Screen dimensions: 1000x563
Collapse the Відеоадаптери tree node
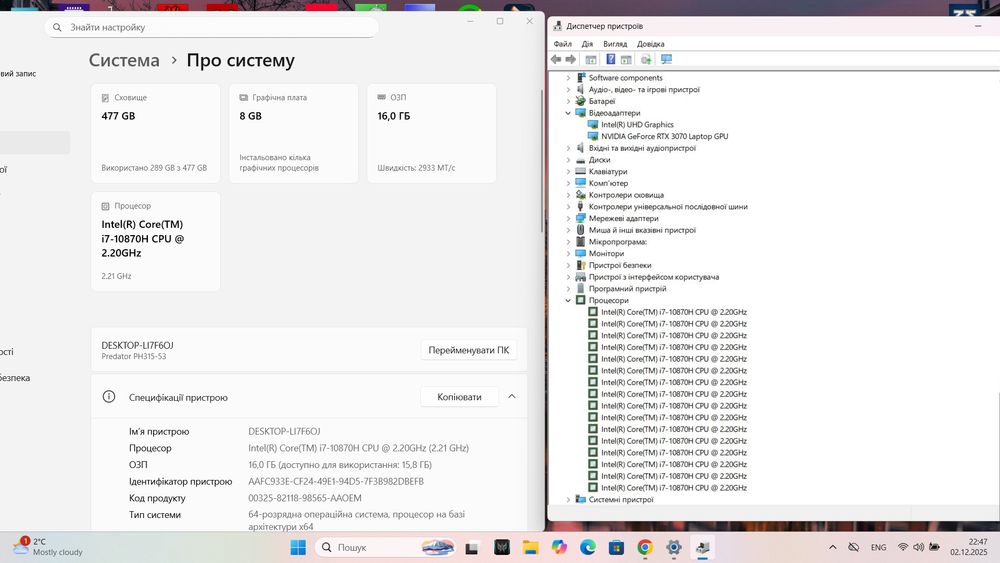point(568,113)
